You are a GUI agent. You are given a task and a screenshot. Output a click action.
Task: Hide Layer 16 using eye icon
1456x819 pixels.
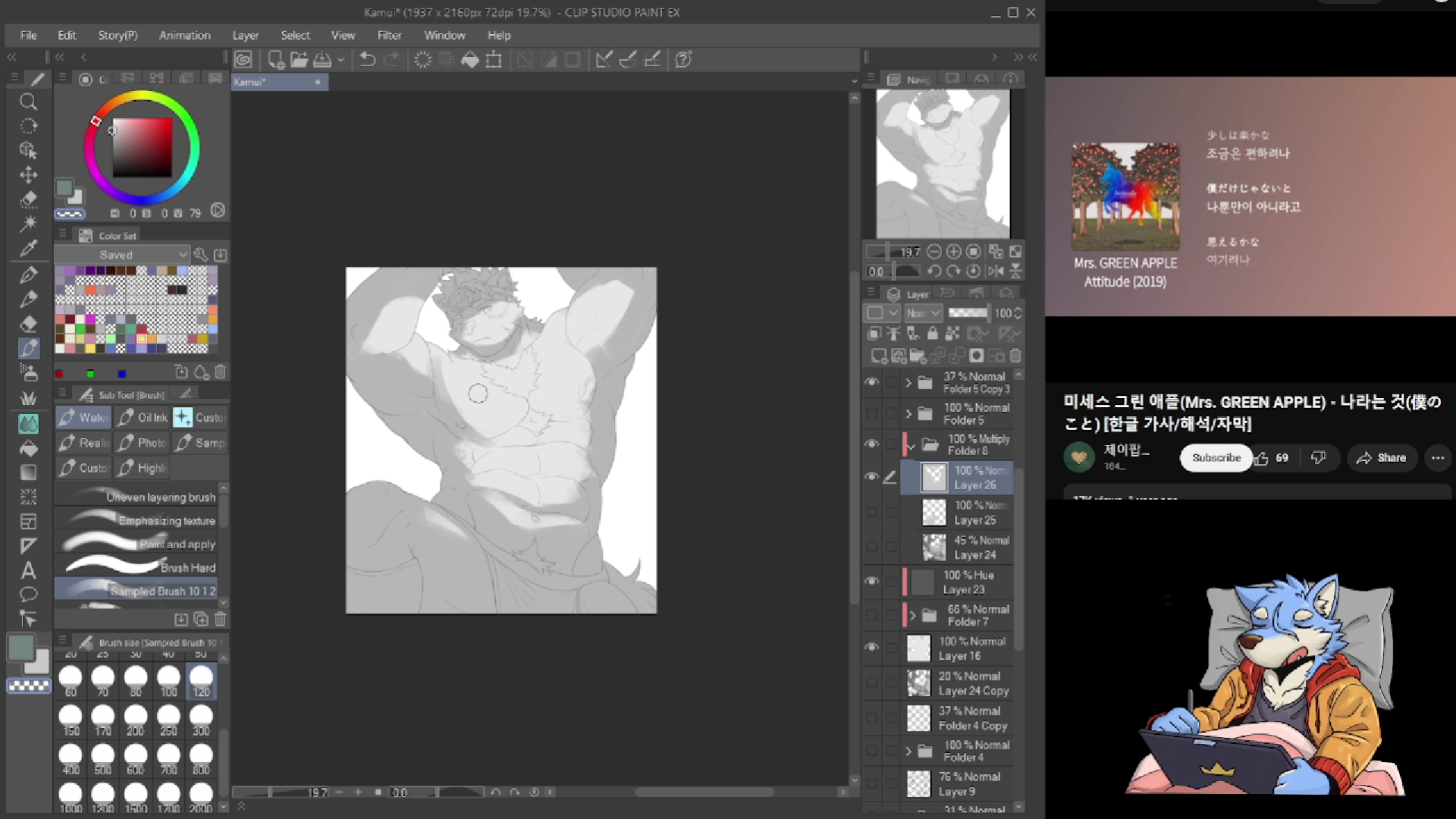coord(872,648)
